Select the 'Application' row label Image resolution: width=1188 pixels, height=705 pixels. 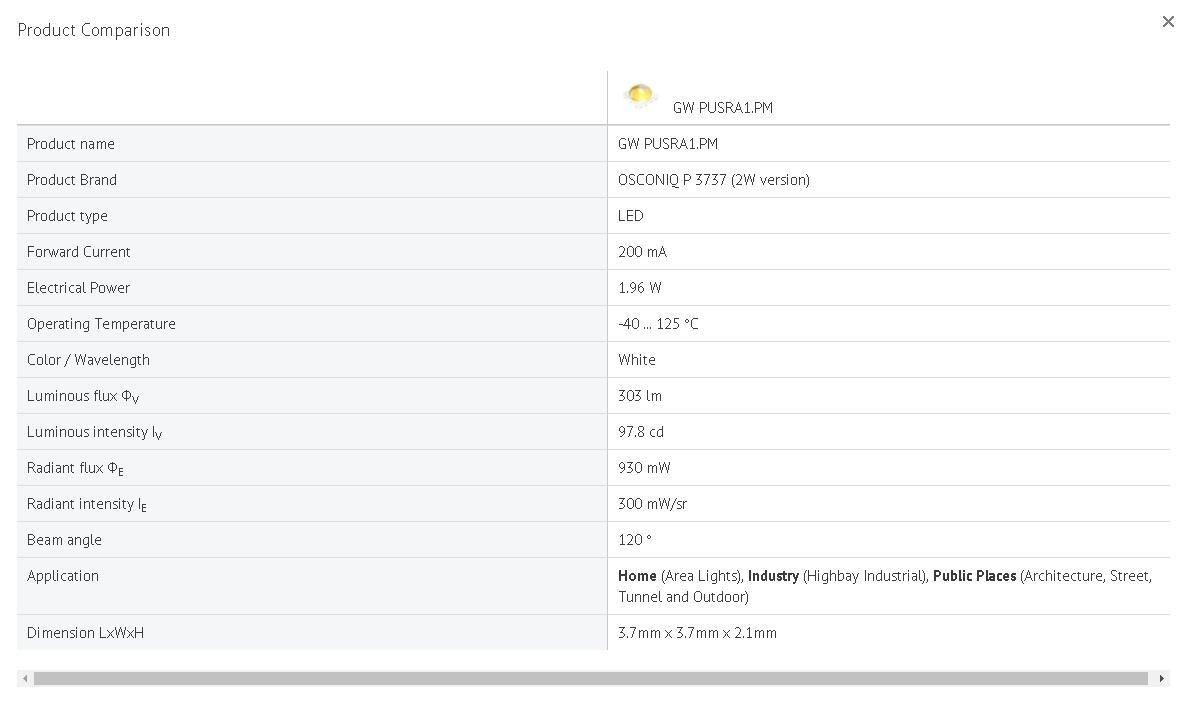click(x=62, y=576)
